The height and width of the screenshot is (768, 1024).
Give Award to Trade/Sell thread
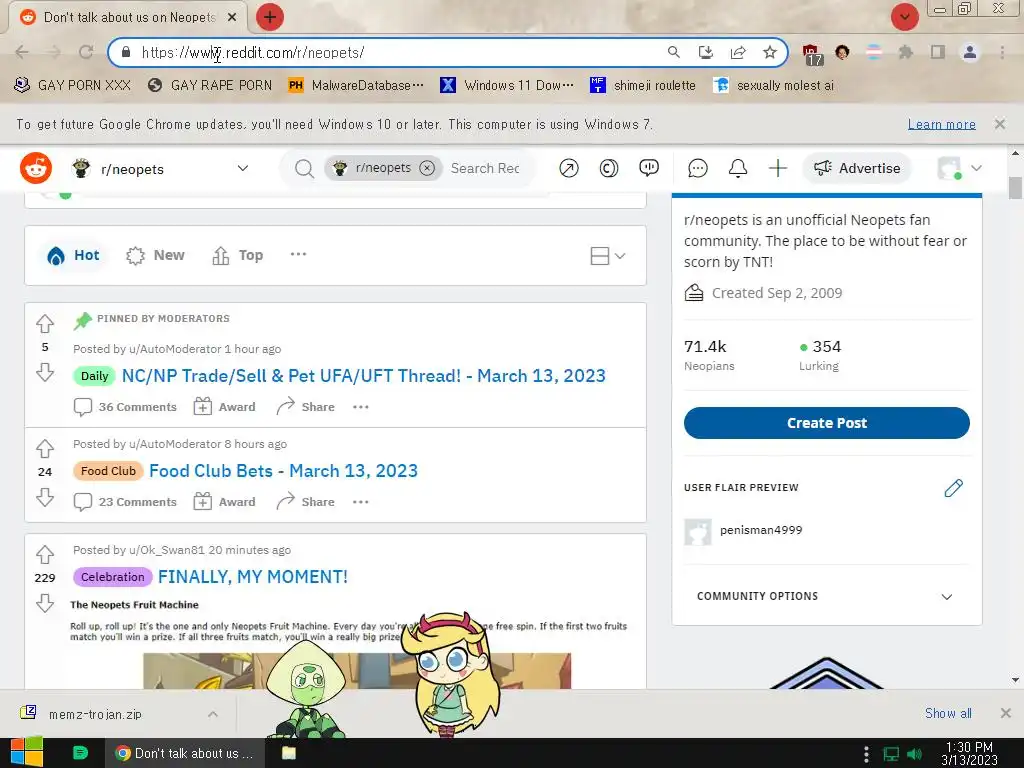pyautogui.click(x=225, y=407)
